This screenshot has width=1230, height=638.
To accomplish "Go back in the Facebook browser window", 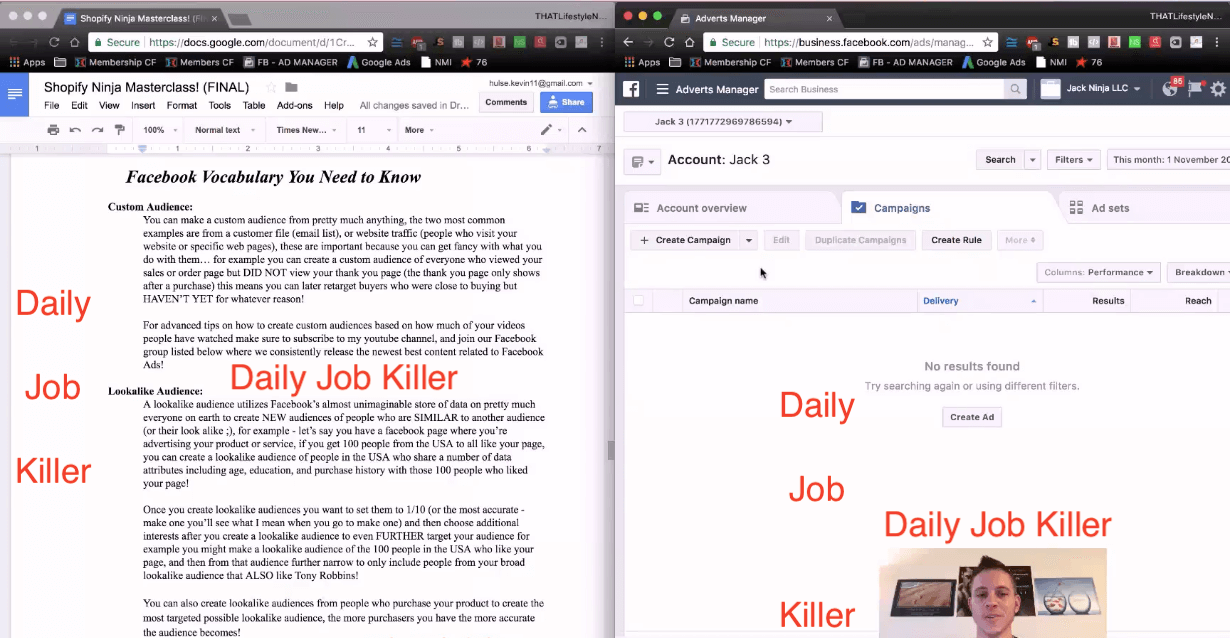I will pyautogui.click(x=628, y=42).
